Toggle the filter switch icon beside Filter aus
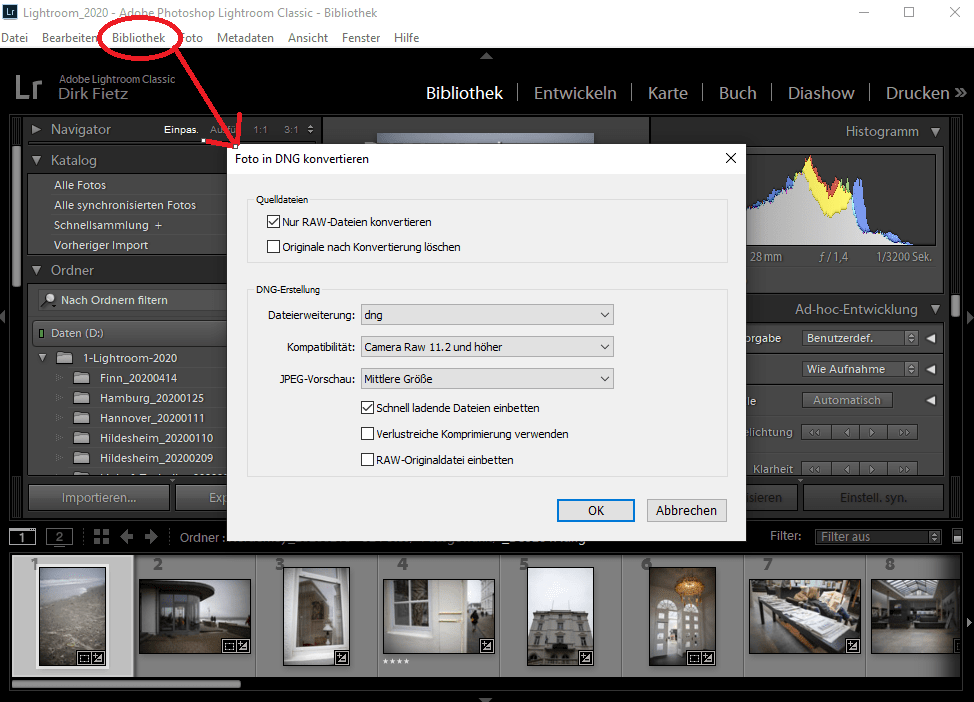The width and height of the screenshot is (974, 702). (957, 537)
